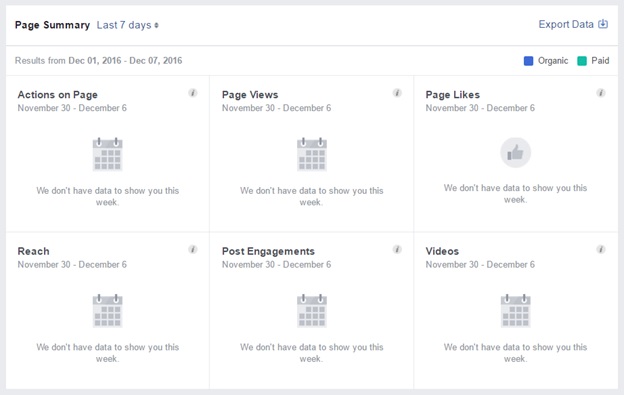Click the Reach calendar icon

click(107, 311)
